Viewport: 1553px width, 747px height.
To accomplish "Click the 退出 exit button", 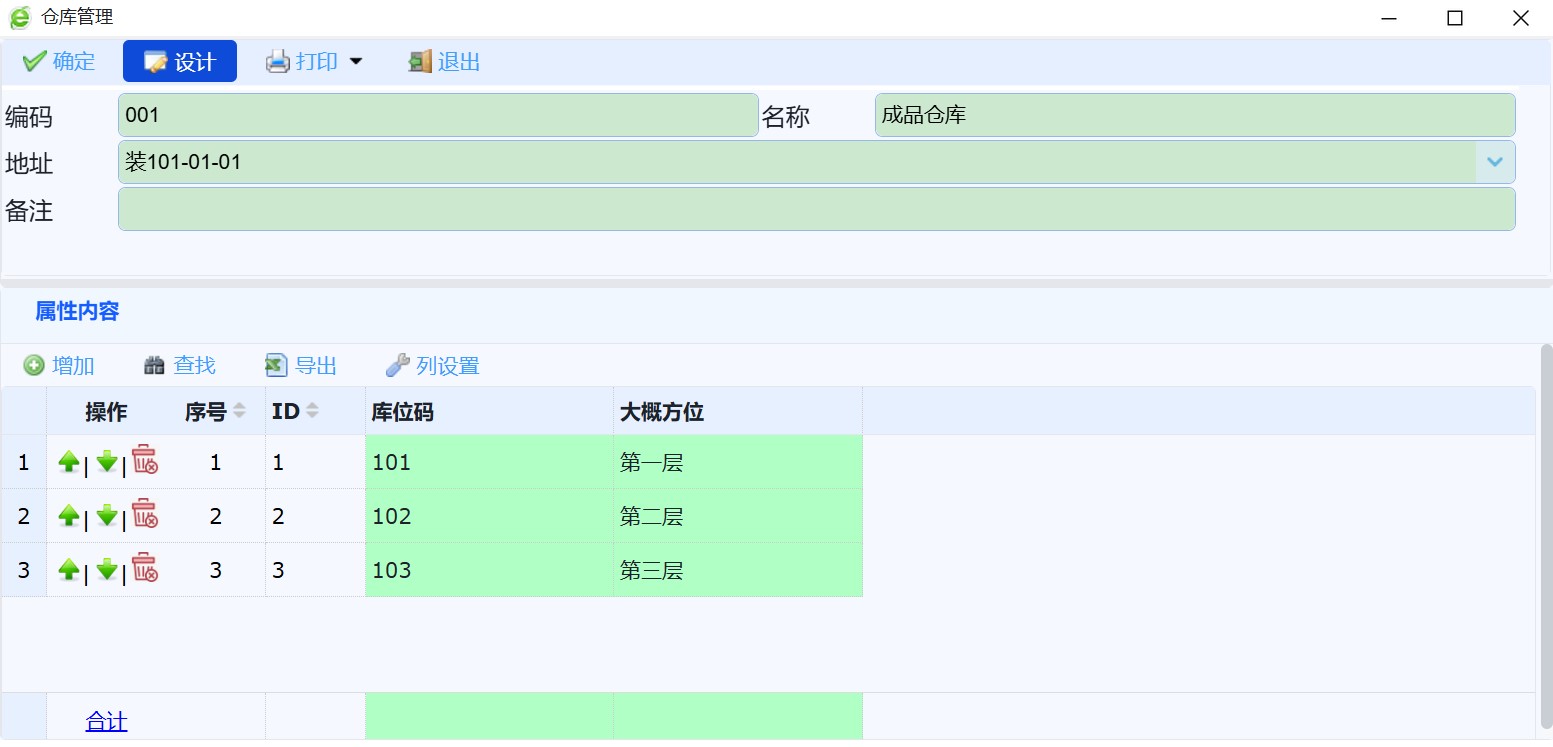I will point(445,62).
